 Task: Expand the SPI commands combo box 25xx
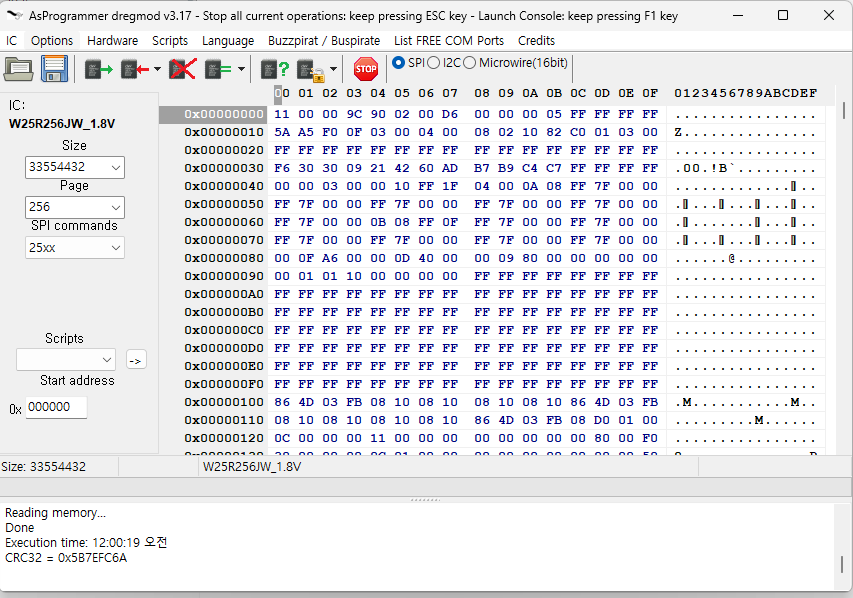[x=115, y=248]
